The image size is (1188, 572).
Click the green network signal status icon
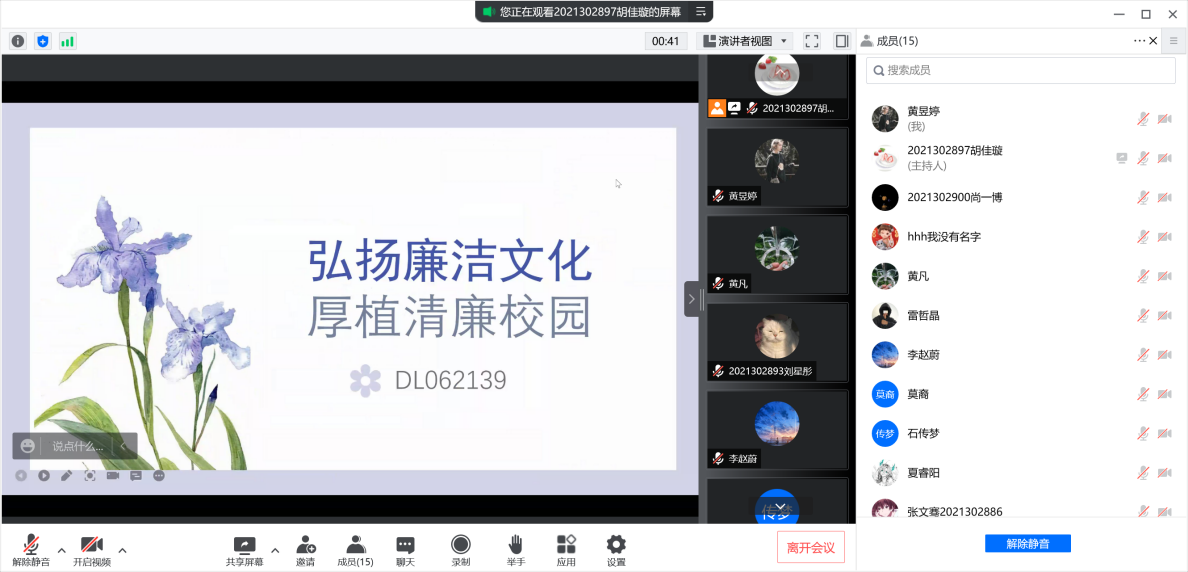(x=67, y=41)
